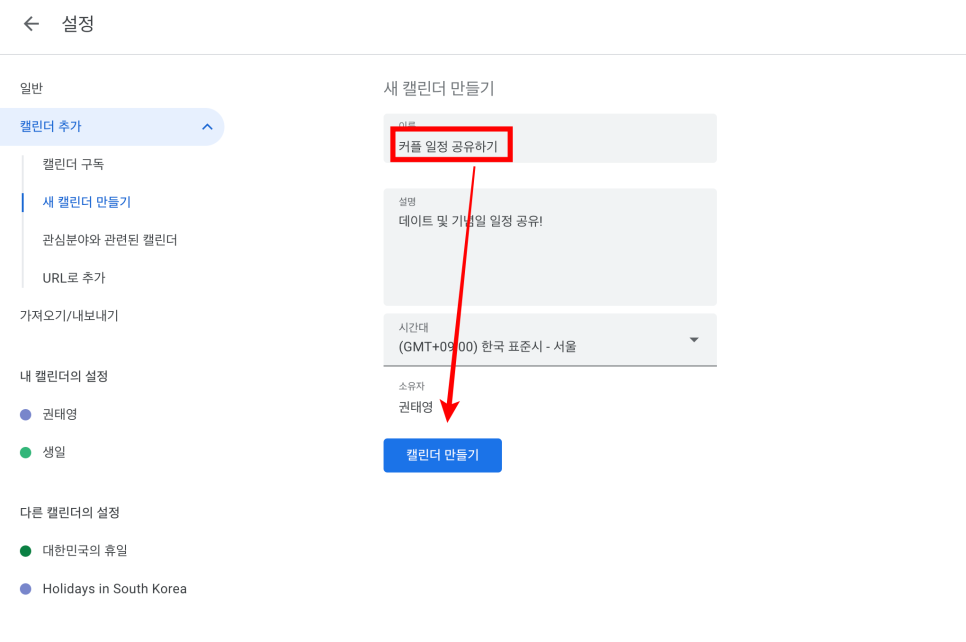Click the 다른 캘린더의 설정 heading
Viewport: 966px width, 642px height.
(70, 512)
